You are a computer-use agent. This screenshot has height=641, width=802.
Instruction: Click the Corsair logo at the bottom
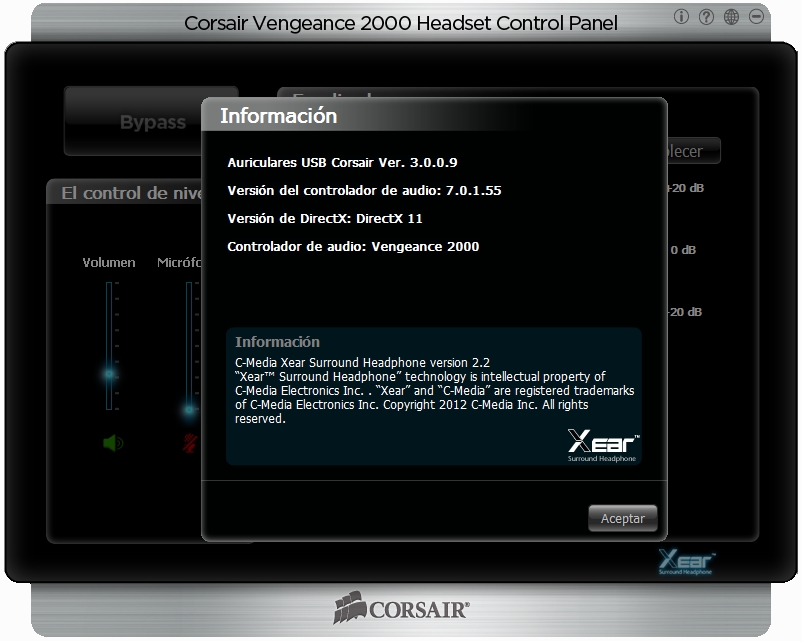[x=401, y=608]
